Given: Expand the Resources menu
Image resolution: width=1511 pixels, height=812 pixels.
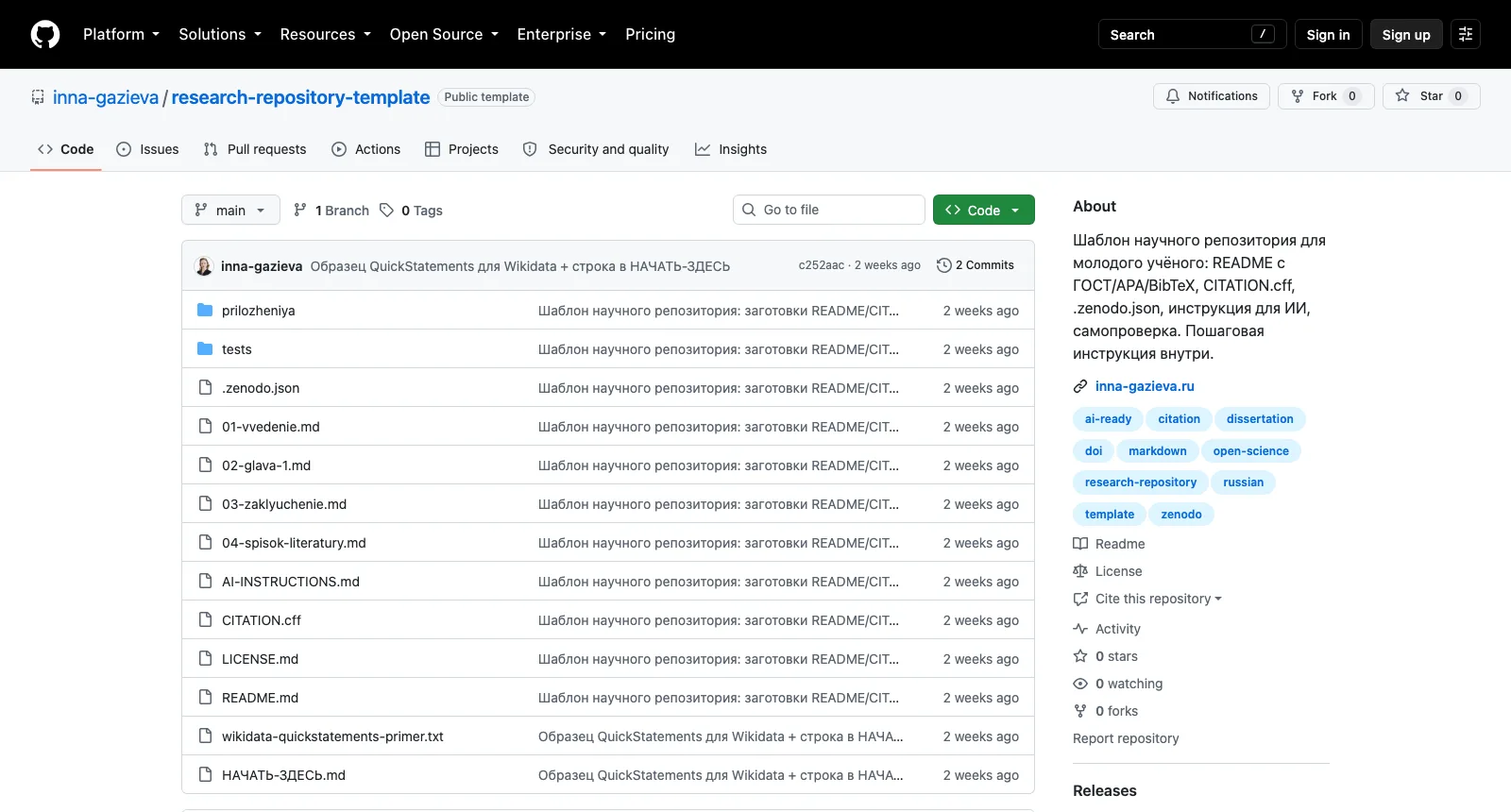Looking at the screenshot, I should [x=326, y=34].
